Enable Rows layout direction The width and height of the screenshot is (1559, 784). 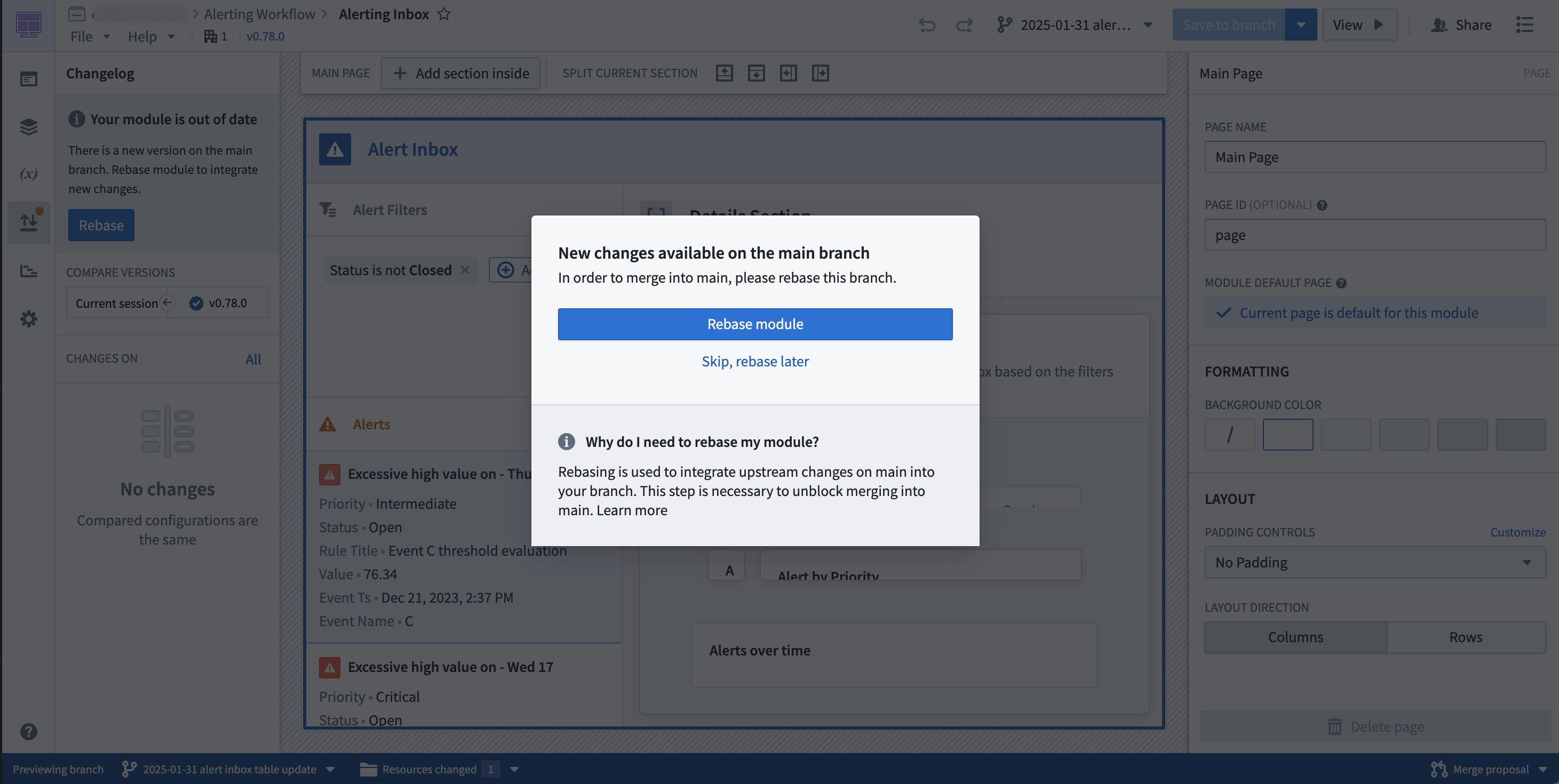1466,636
